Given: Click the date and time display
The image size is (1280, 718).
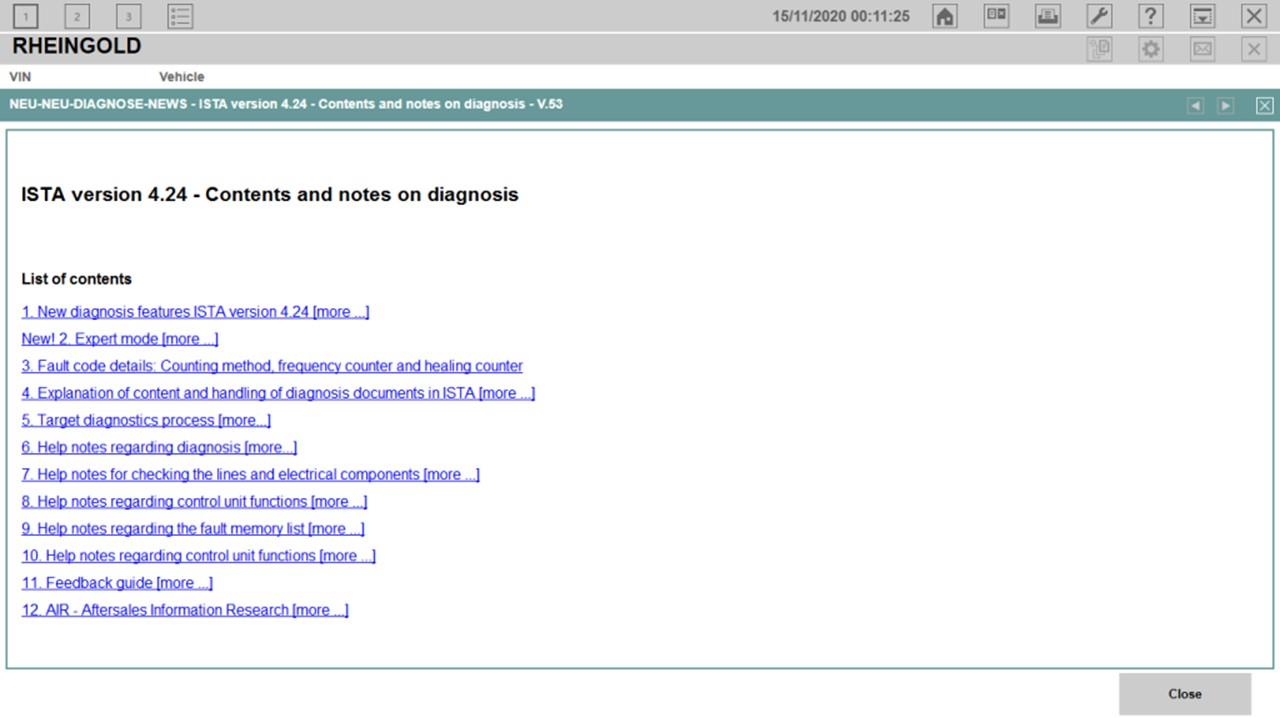Looking at the screenshot, I should pyautogui.click(x=841, y=16).
